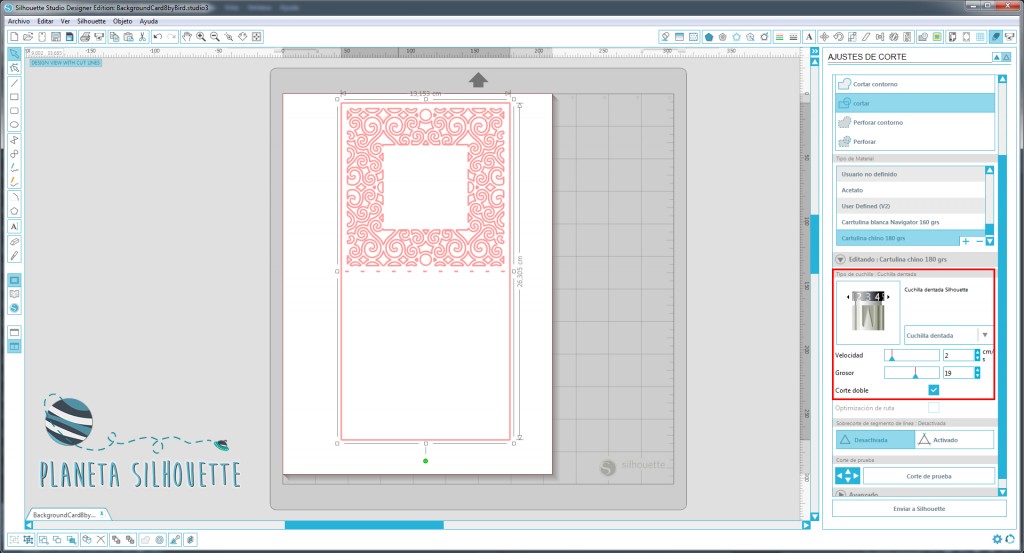Image resolution: width=1024 pixels, height=553 pixels.
Task: Select the Perforar contorno cut mode
Action: pyautogui.click(x=915, y=122)
